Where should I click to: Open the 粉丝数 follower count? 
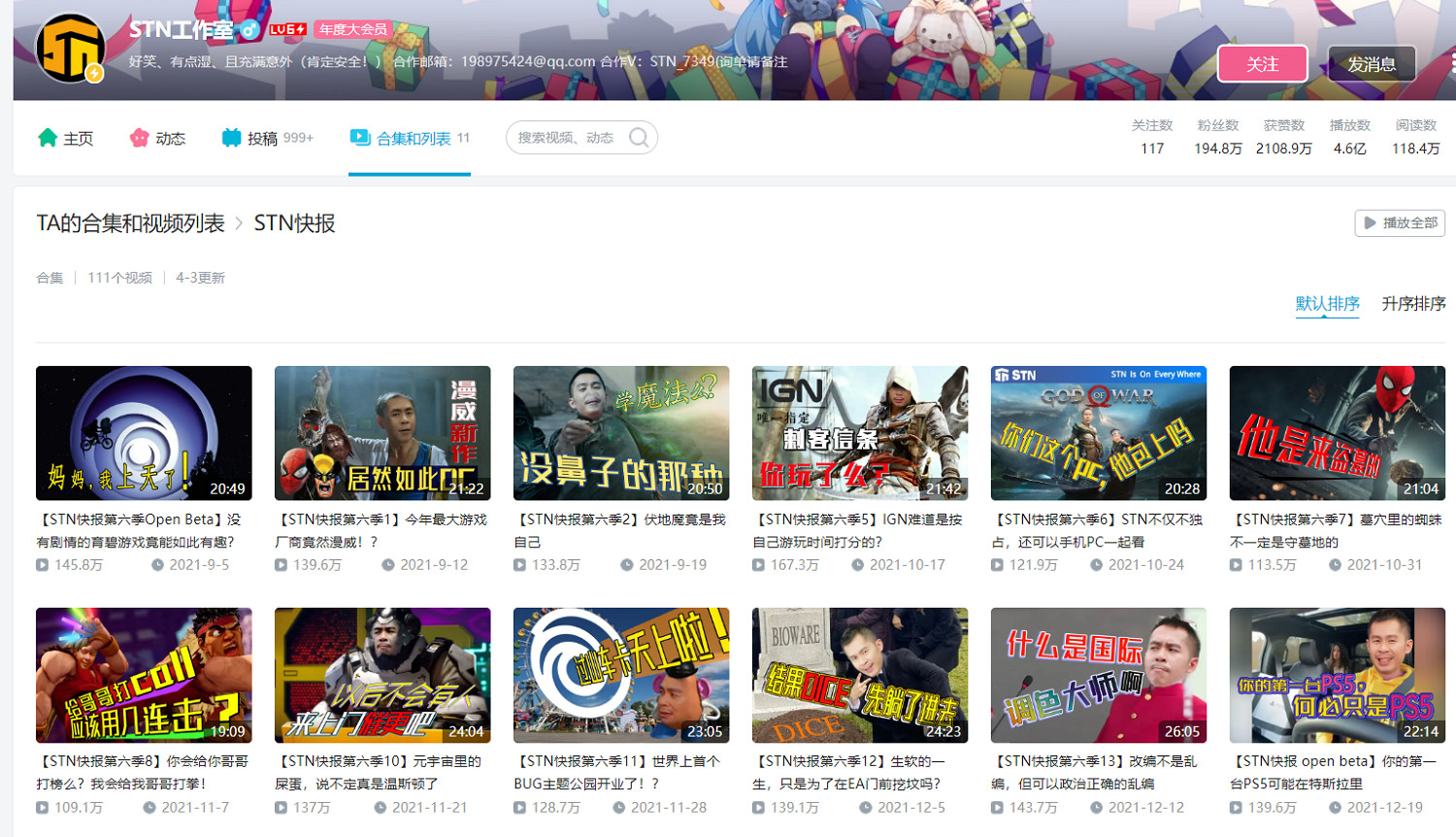pyautogui.click(x=1217, y=137)
